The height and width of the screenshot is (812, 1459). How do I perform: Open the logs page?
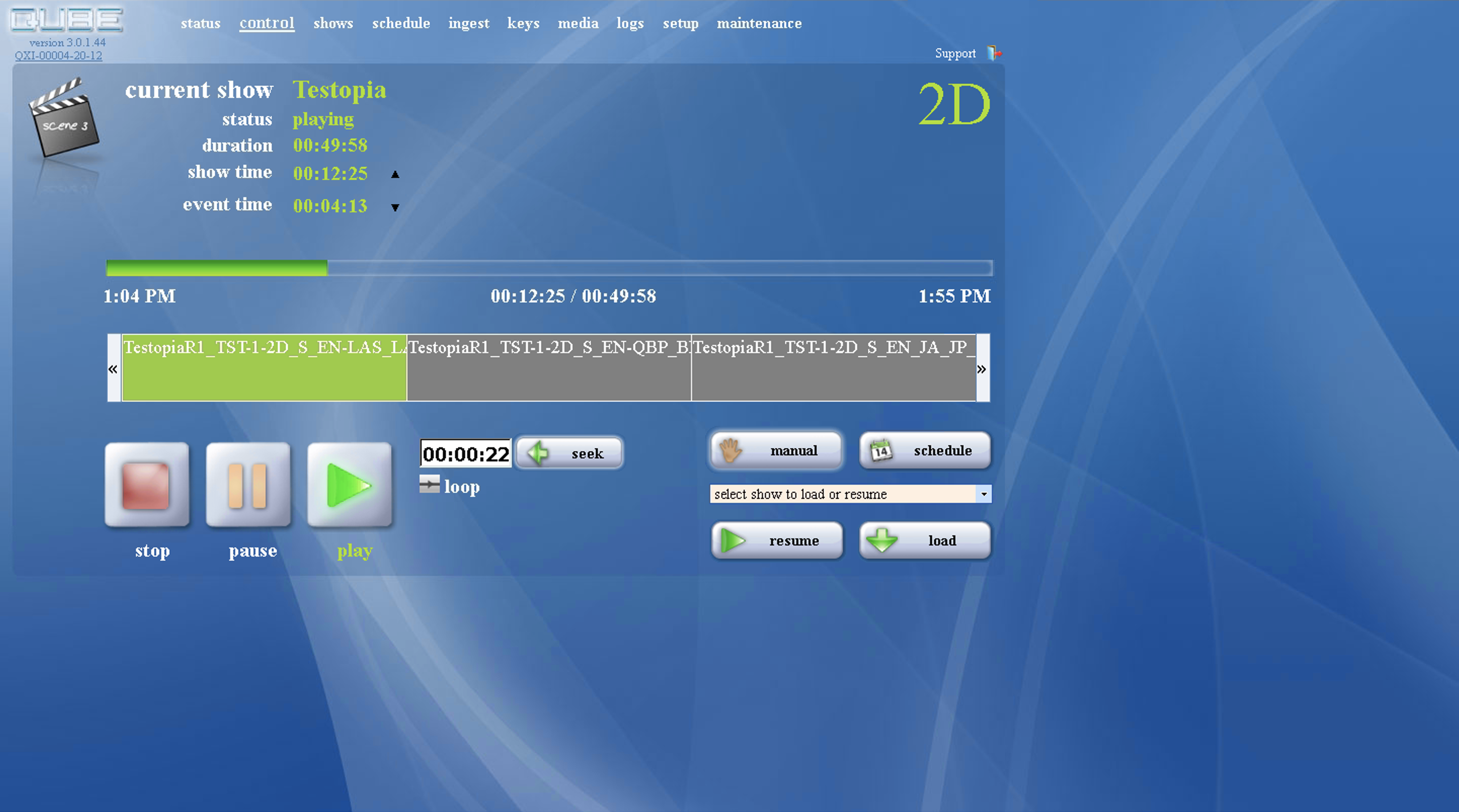[x=630, y=23]
